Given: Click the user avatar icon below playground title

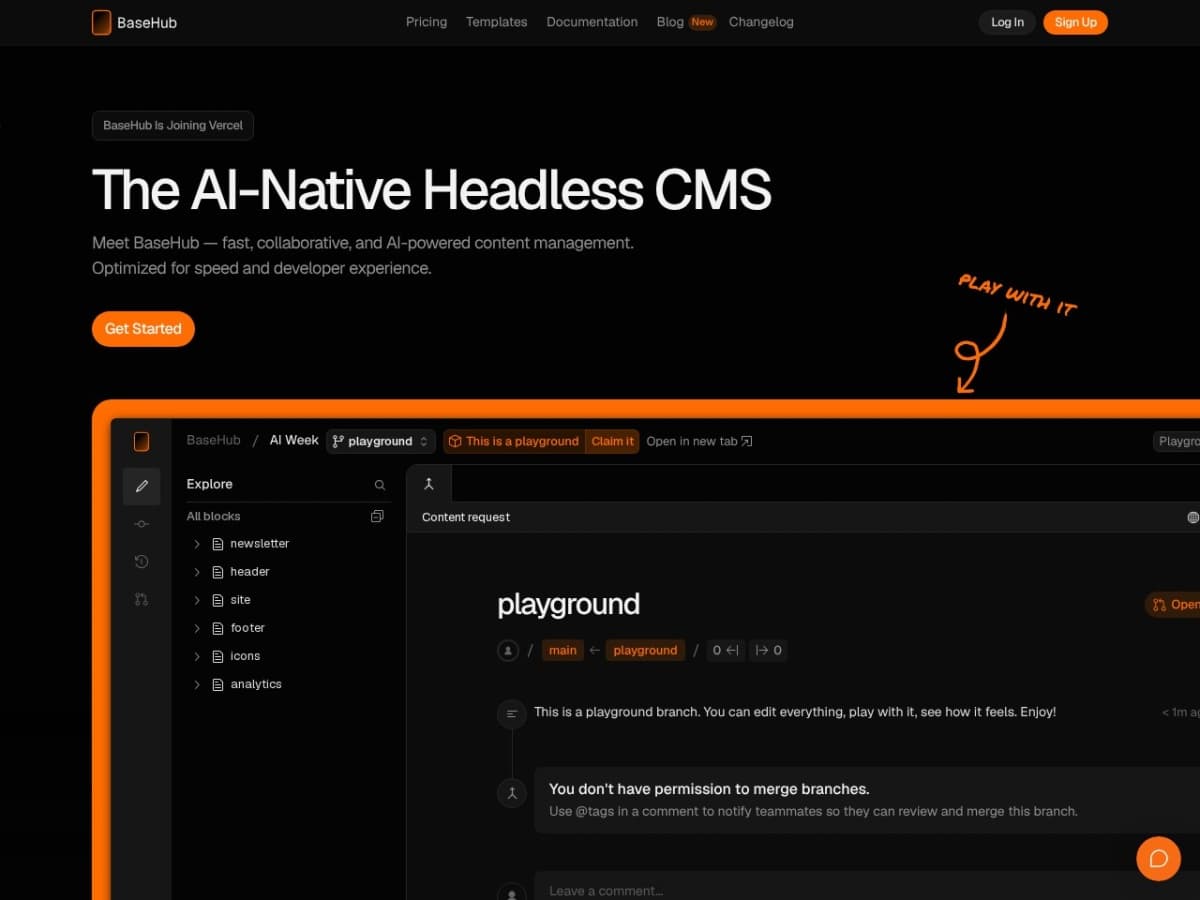Looking at the screenshot, I should tap(508, 650).
